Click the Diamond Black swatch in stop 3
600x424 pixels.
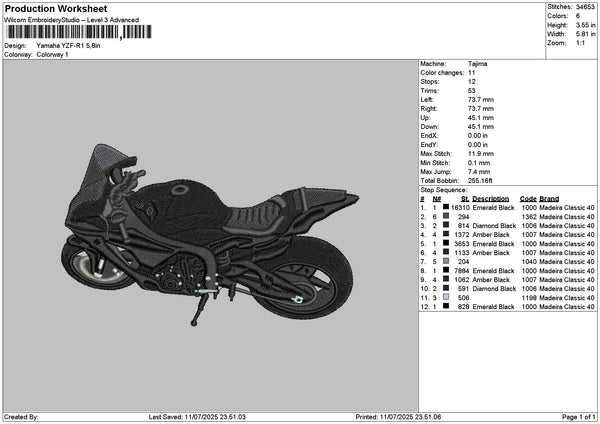click(x=445, y=225)
